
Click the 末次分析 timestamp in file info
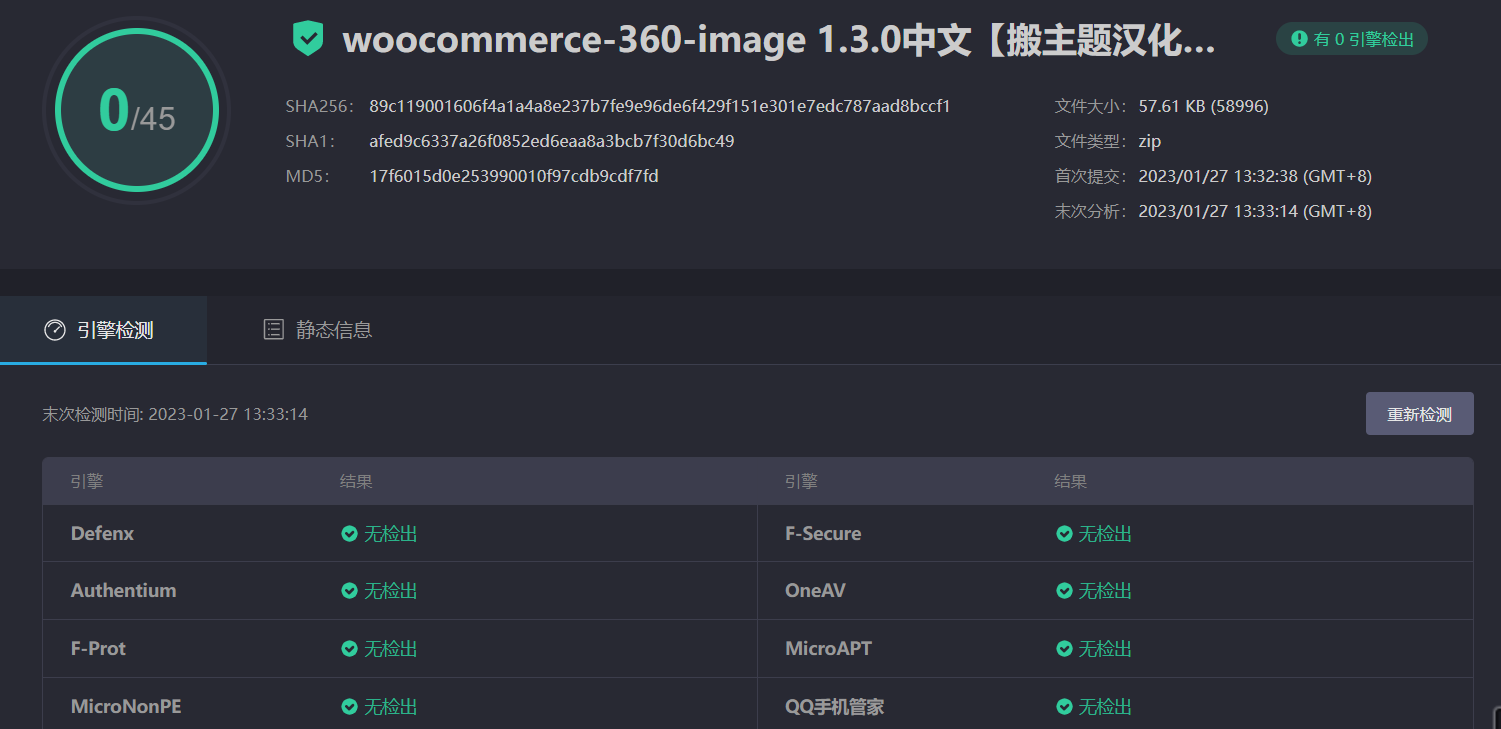click(x=1255, y=211)
